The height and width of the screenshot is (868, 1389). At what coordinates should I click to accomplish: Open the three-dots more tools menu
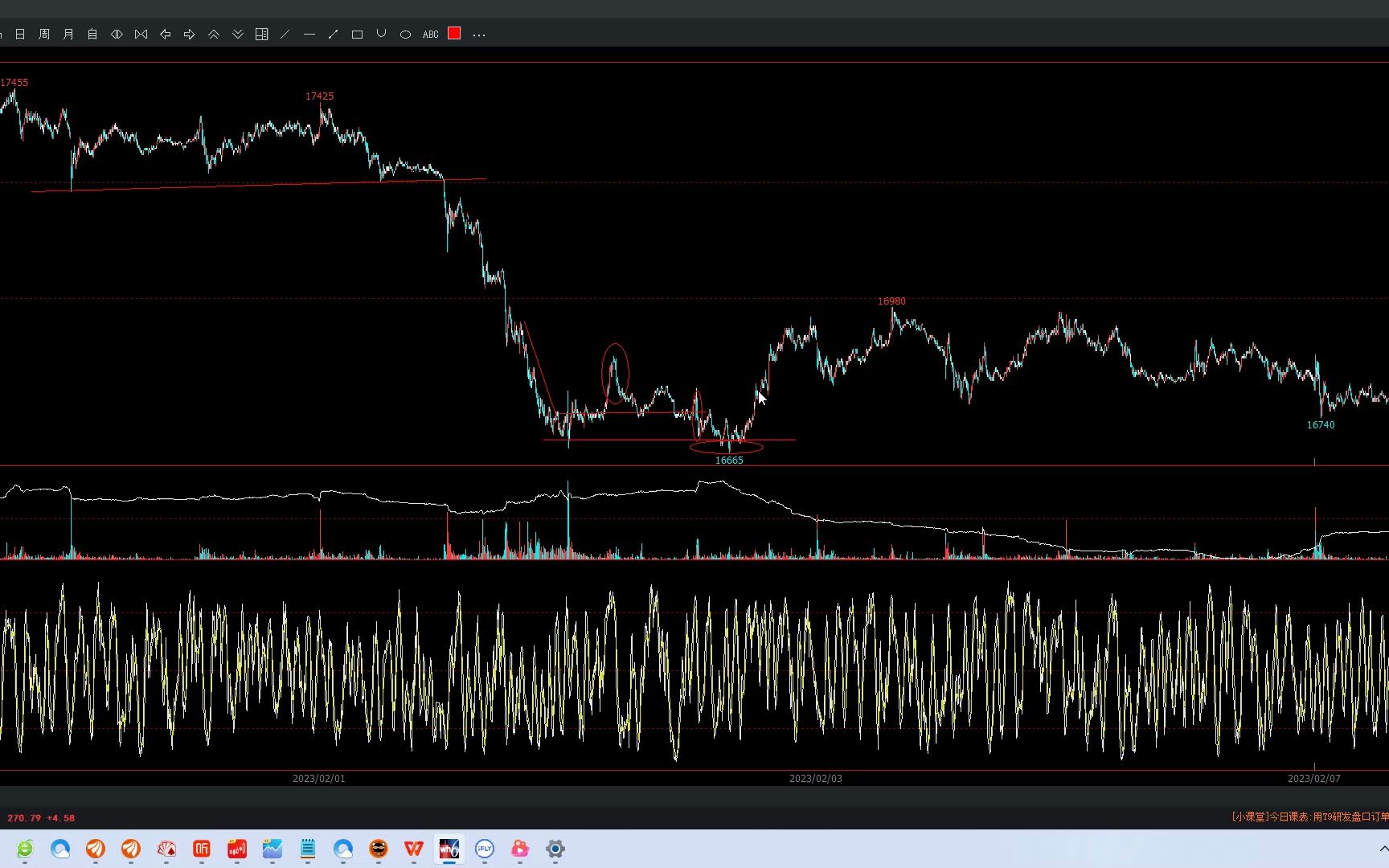(x=479, y=35)
